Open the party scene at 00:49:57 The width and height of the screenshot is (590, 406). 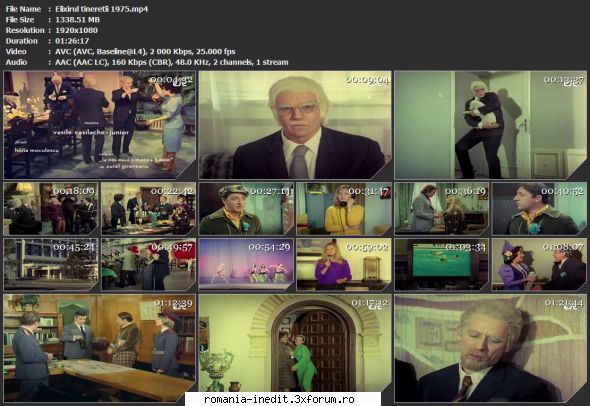[x=149, y=265]
